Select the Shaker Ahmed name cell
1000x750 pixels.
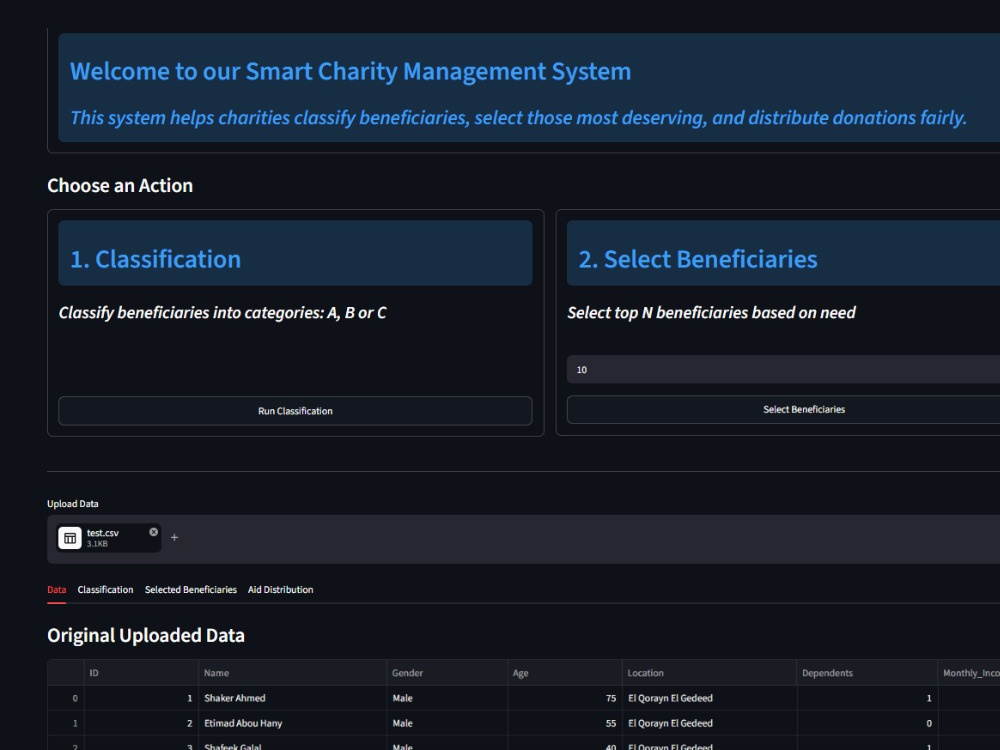(x=292, y=698)
